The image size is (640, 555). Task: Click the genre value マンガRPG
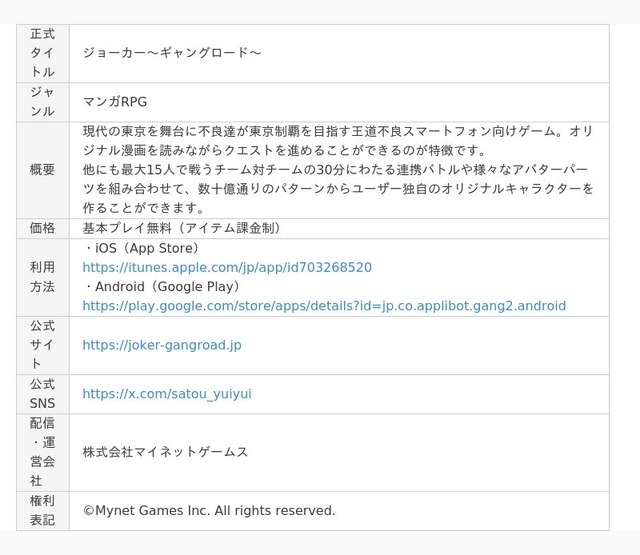[x=115, y=102]
